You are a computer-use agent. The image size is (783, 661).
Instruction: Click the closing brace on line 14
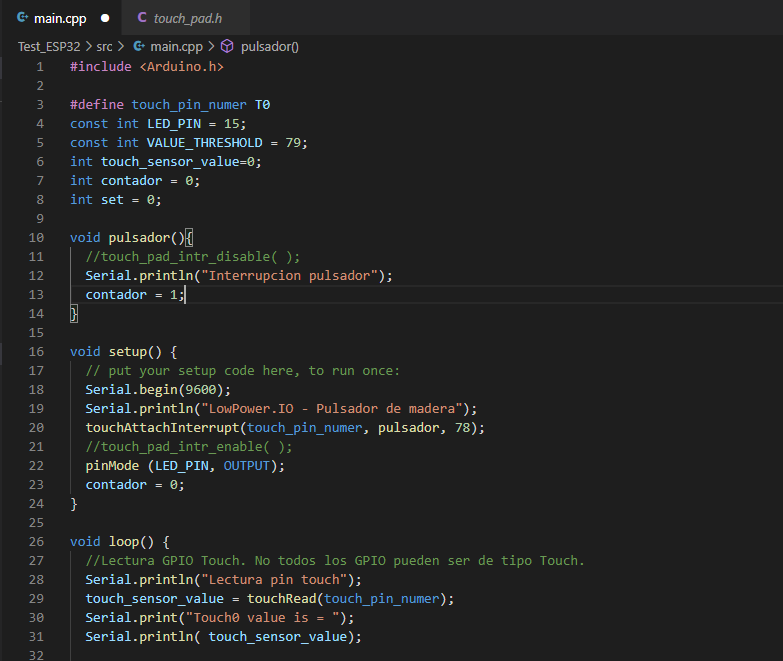point(74,314)
